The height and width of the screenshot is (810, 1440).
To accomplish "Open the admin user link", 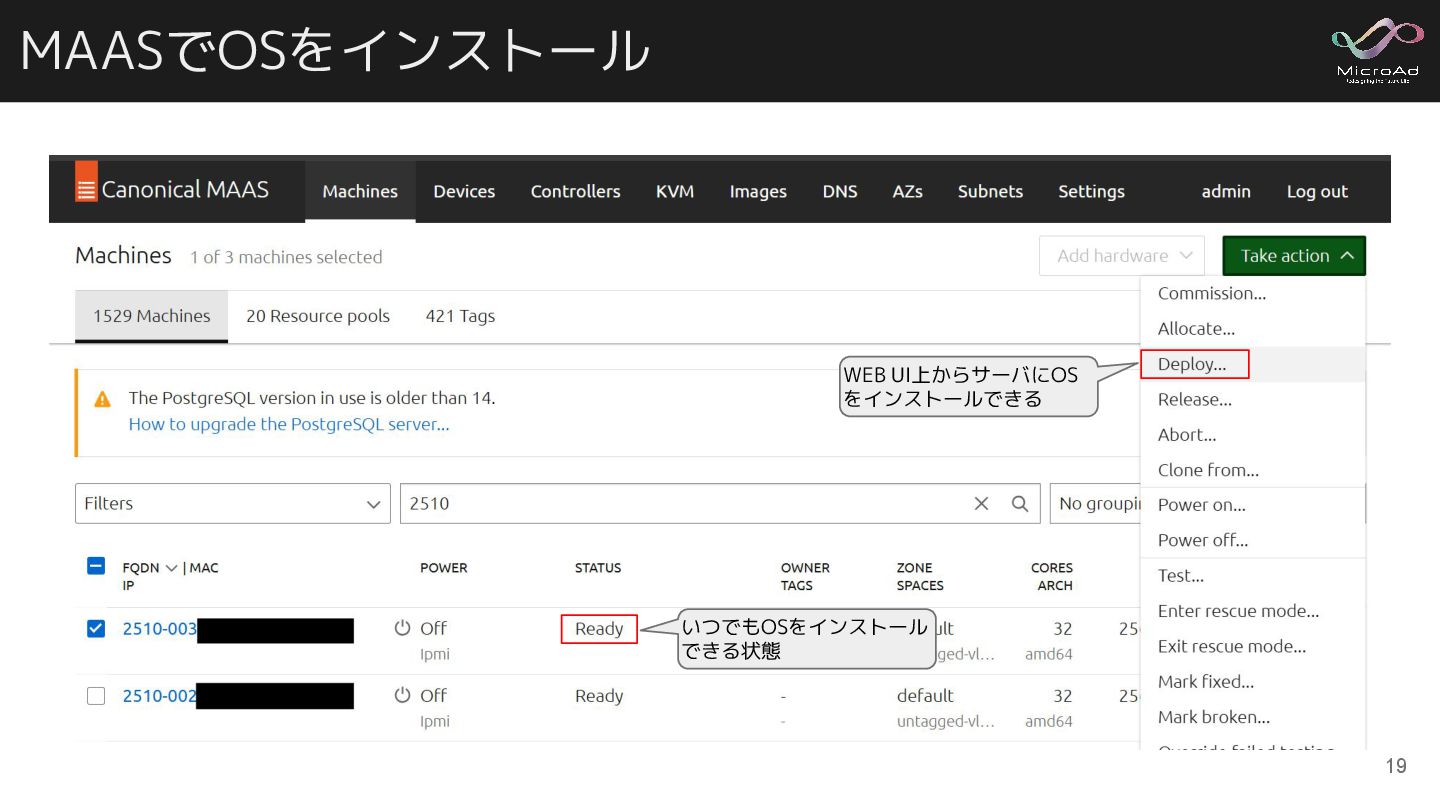I will [1226, 191].
